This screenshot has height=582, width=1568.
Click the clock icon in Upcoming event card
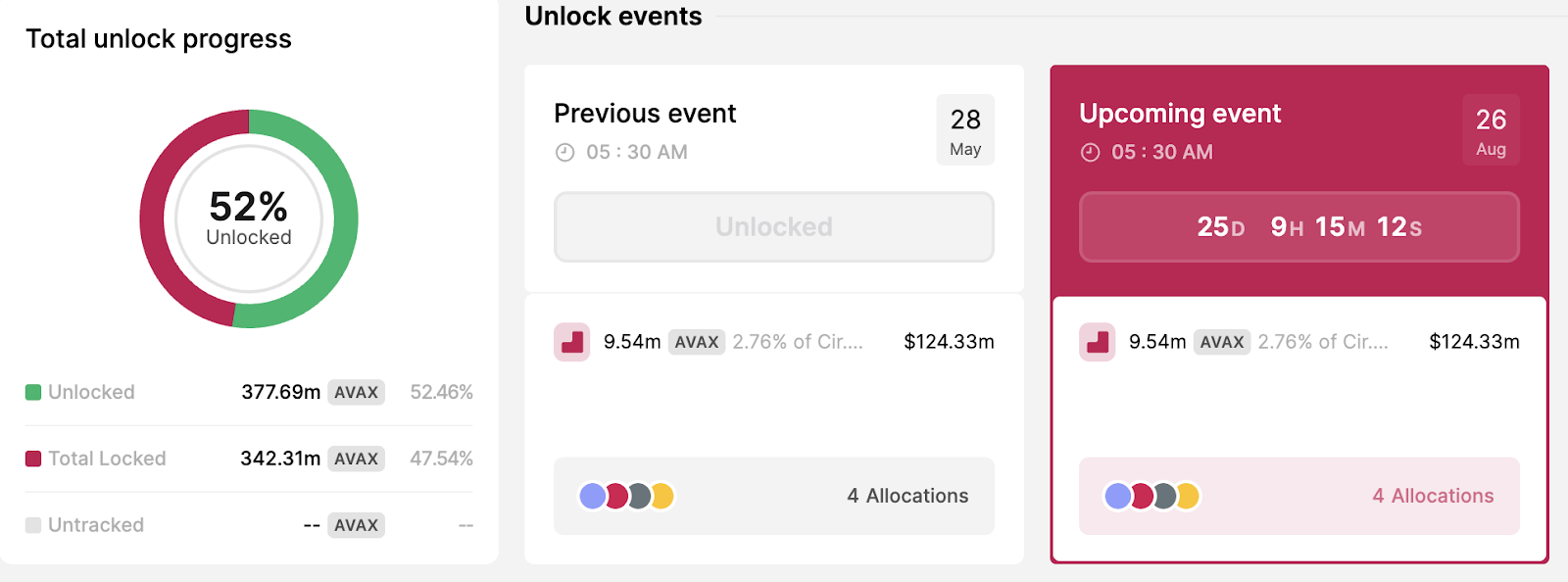click(1090, 153)
